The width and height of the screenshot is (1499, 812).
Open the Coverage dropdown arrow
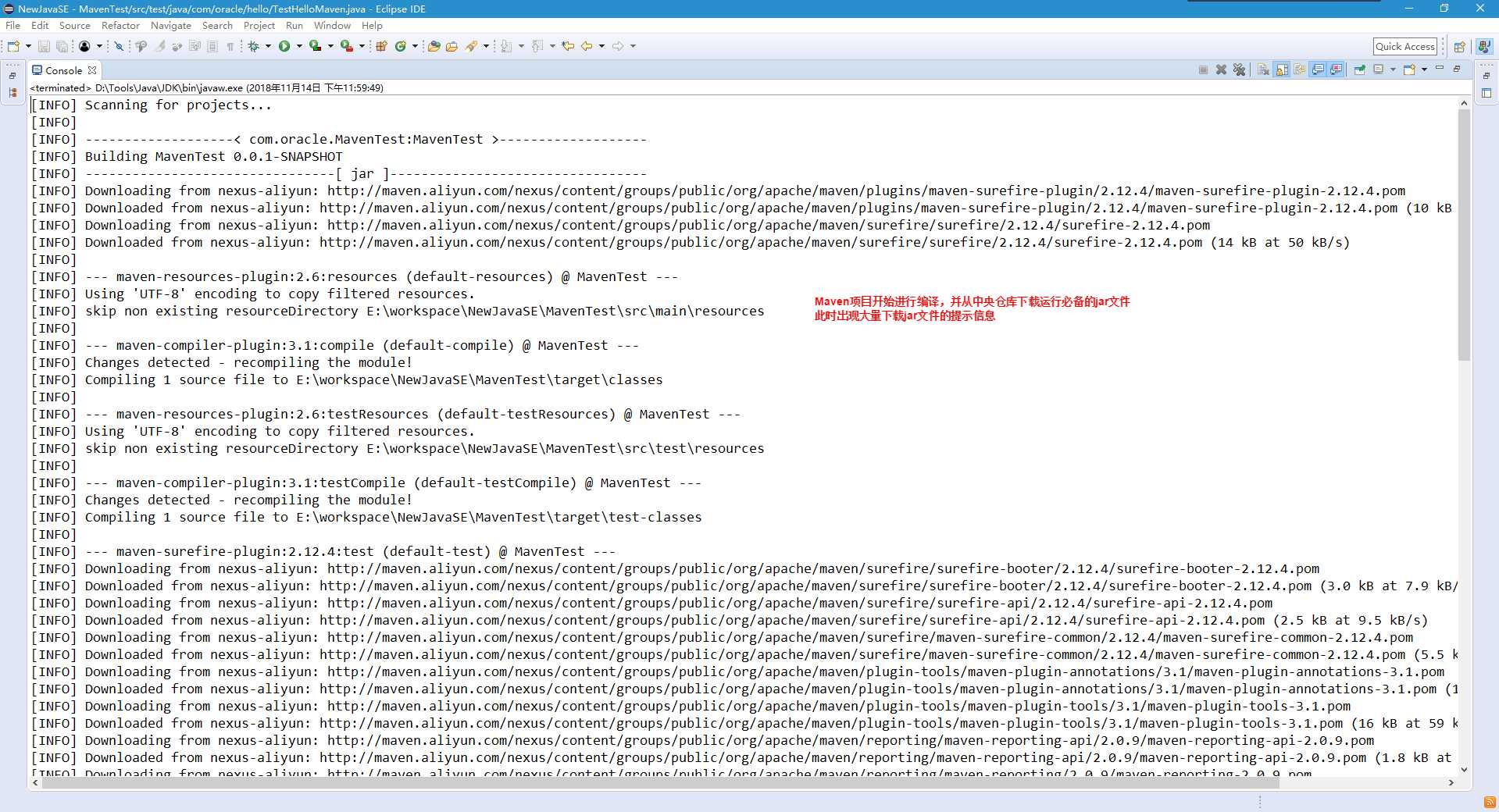[330, 46]
